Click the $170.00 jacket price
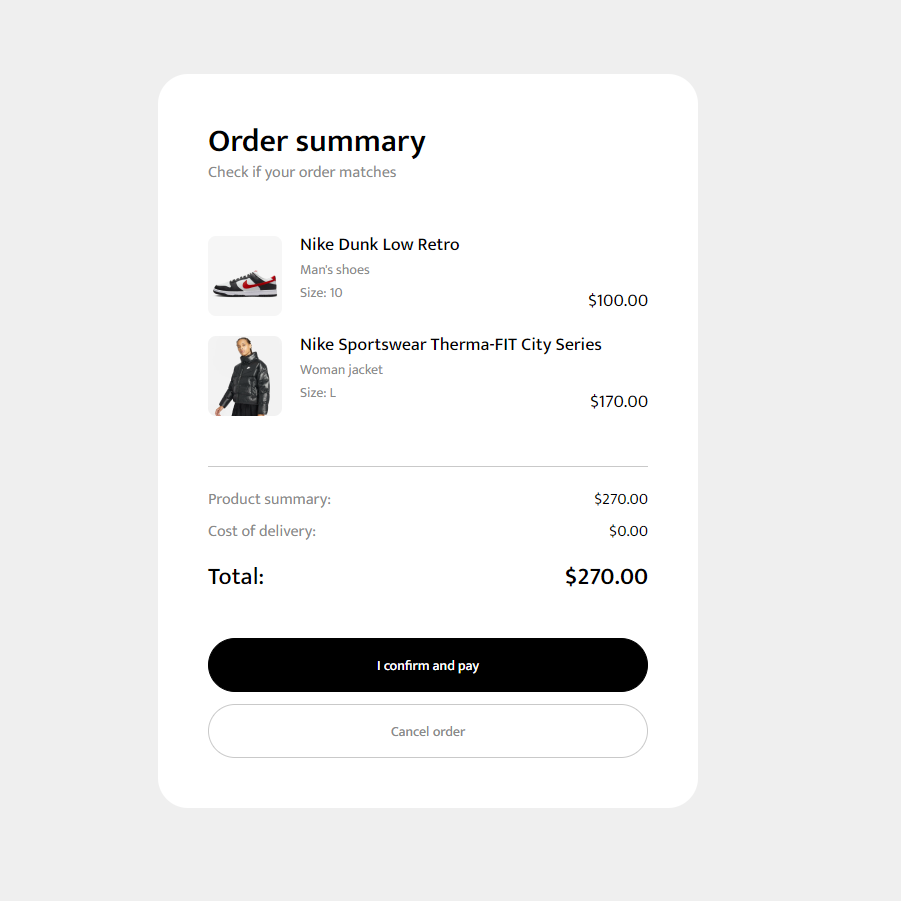The width and height of the screenshot is (901, 901). click(618, 401)
